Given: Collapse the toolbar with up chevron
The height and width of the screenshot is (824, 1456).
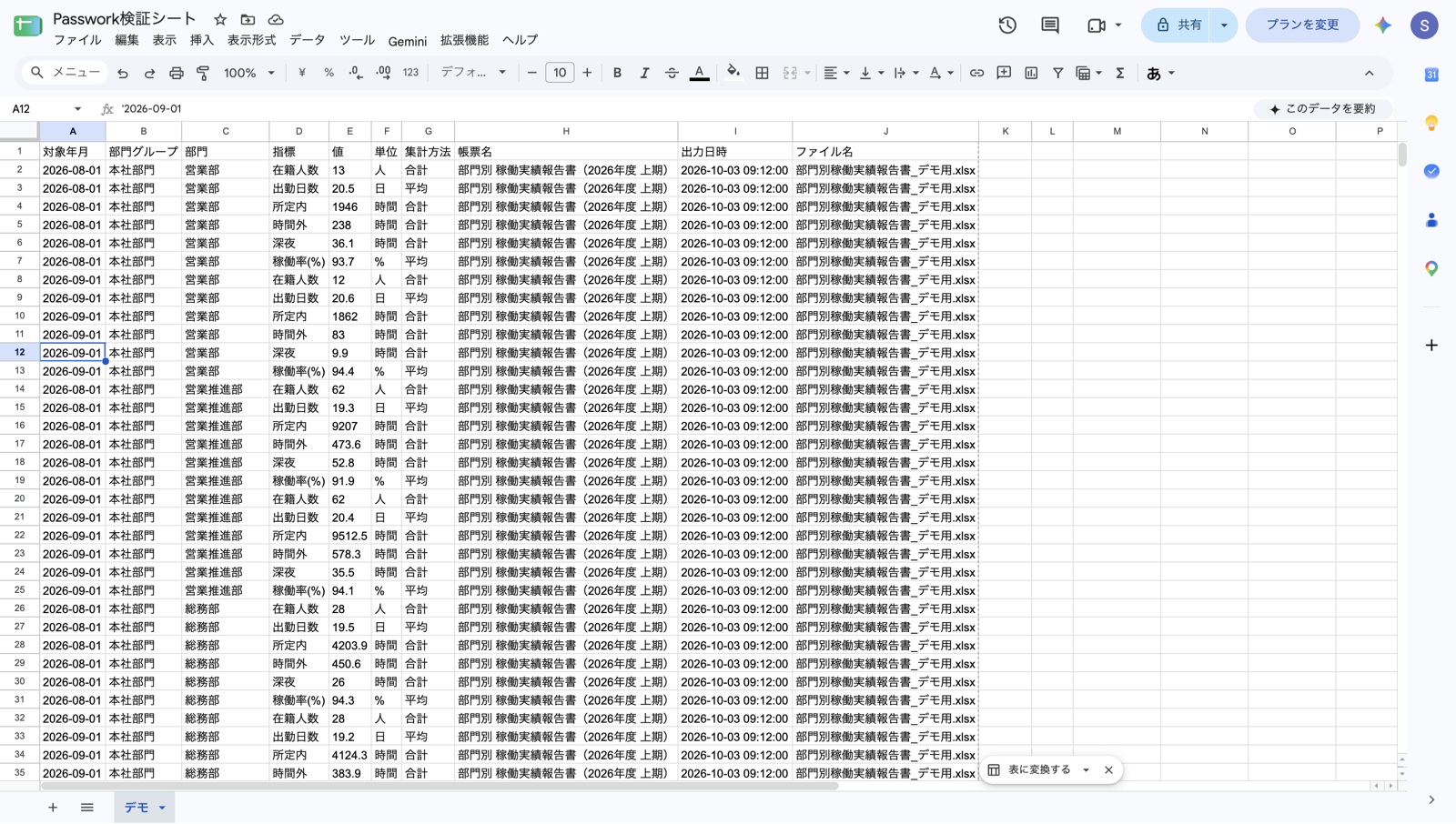Looking at the screenshot, I should click(x=1370, y=74).
